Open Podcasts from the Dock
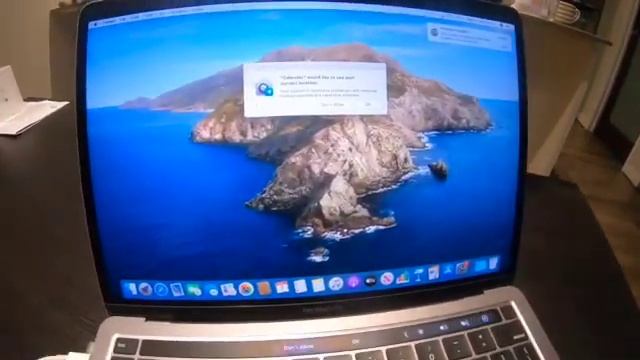The image size is (640, 360). [x=353, y=282]
